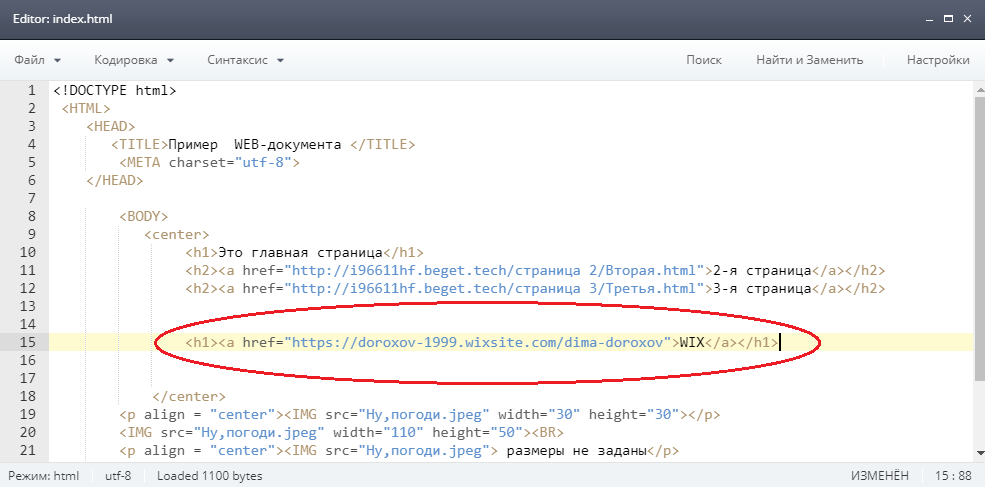985x487 pixels.
Task: Click the opening <HTML> tag
Action: 87,109
